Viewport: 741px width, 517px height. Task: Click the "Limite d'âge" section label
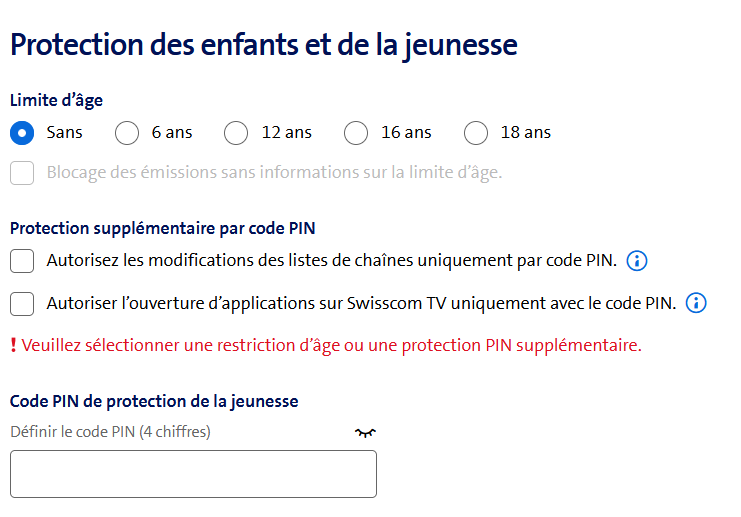(56, 100)
